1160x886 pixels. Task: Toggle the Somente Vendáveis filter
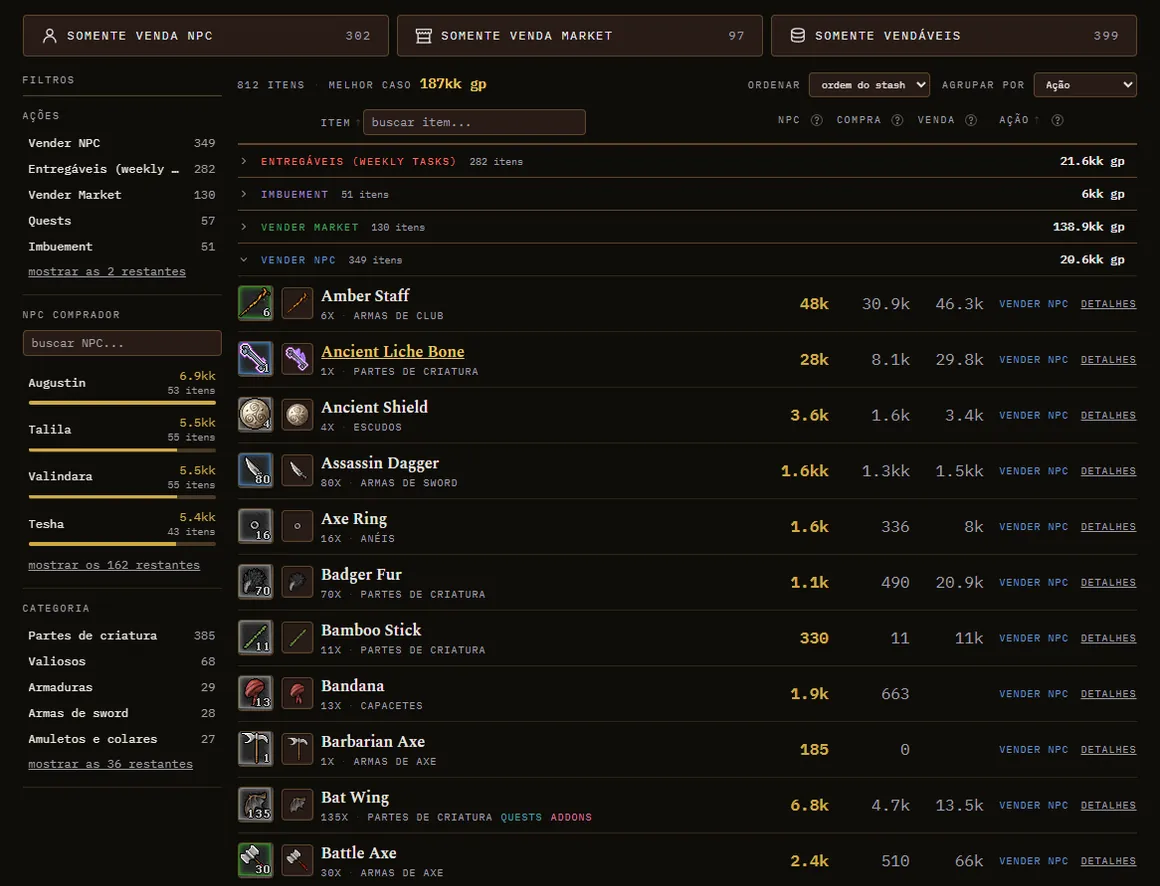click(954, 35)
